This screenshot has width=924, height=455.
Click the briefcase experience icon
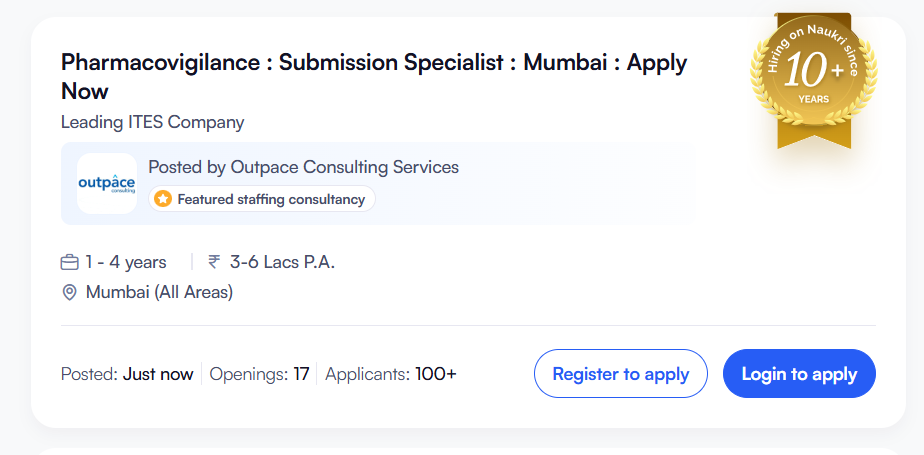coord(70,262)
